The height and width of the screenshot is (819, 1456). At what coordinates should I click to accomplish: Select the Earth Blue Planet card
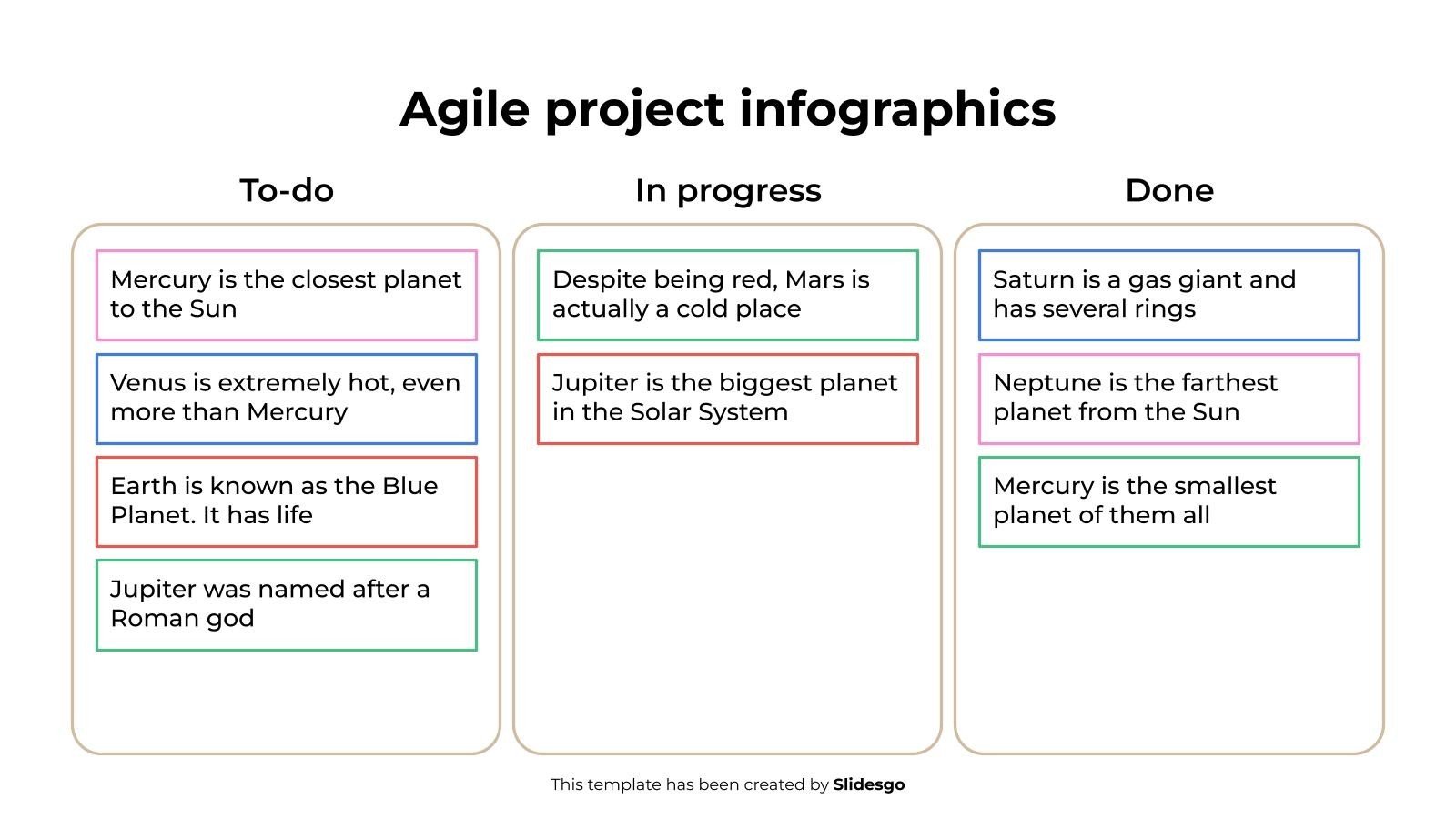(287, 501)
